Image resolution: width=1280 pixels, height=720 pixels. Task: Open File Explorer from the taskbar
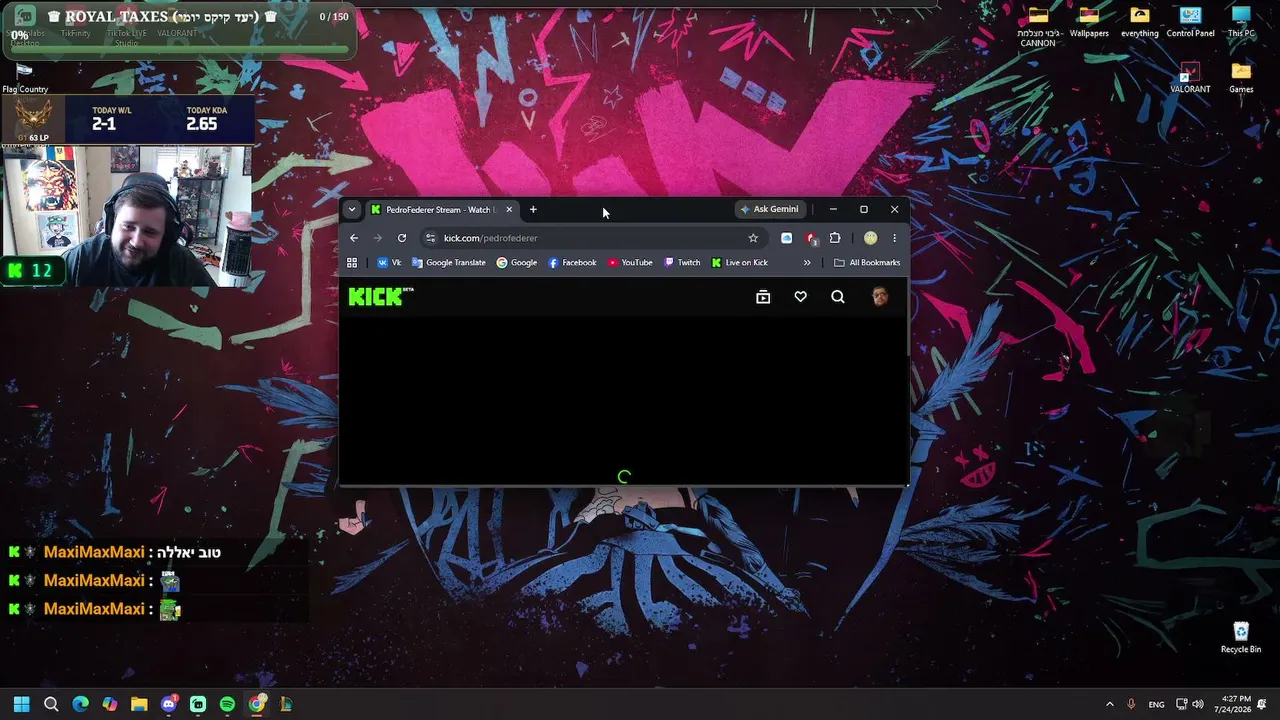139,704
